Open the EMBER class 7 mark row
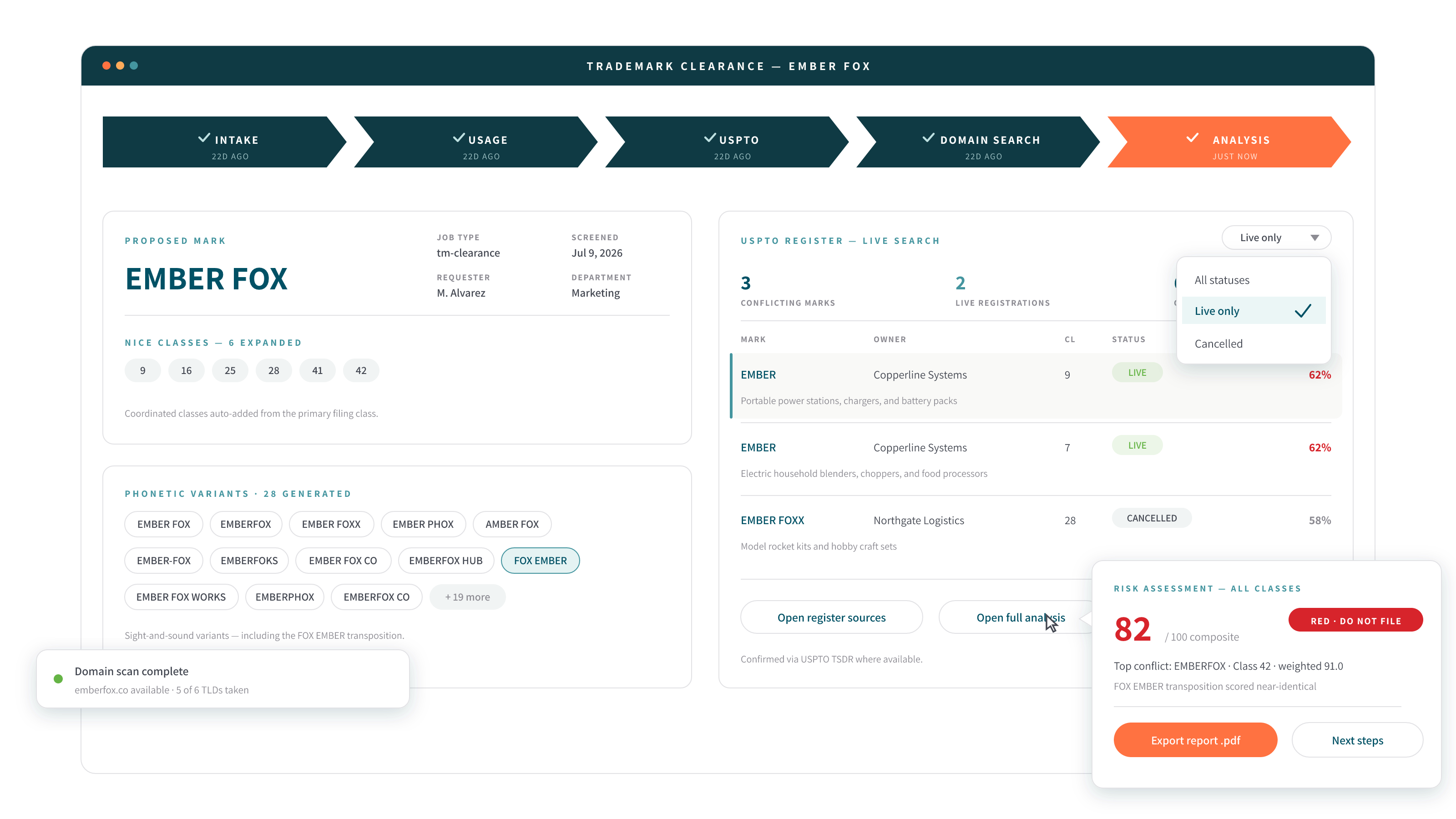1456x819 pixels. point(1036,459)
